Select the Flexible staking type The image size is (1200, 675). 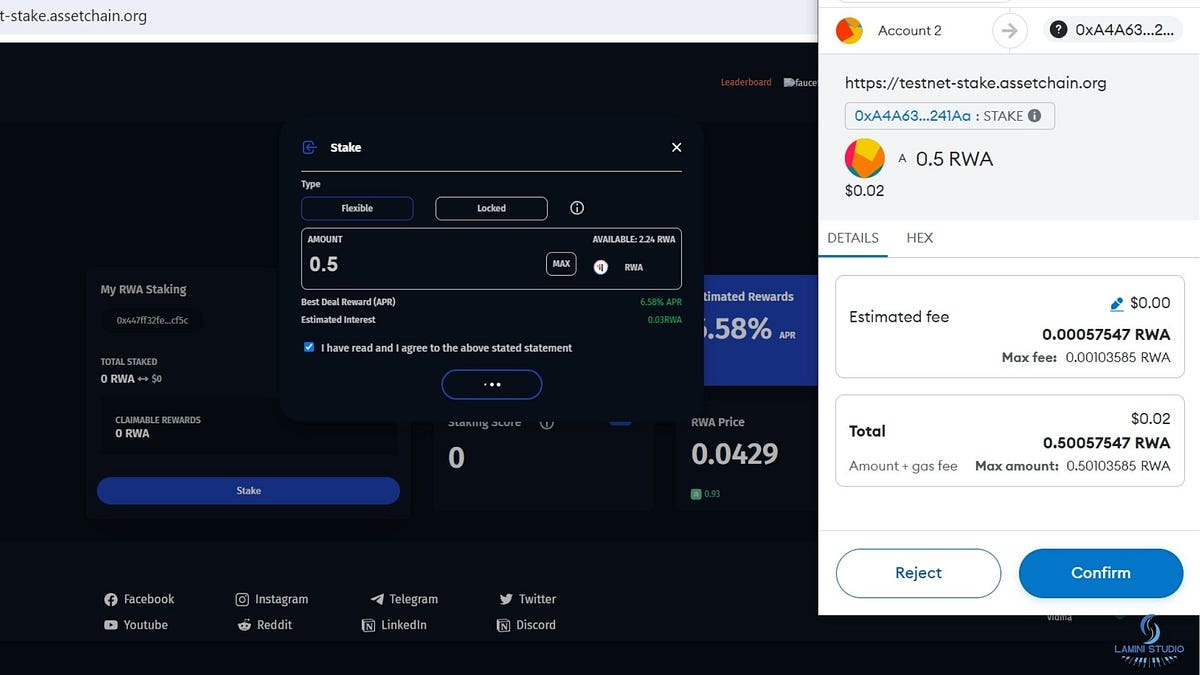coord(357,208)
